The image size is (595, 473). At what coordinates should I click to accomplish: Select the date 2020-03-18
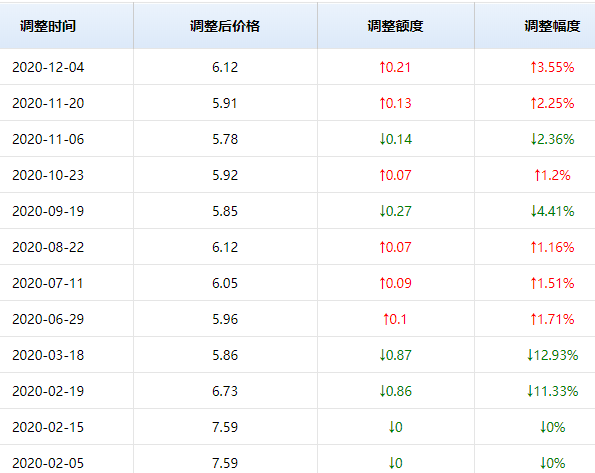click(x=48, y=355)
